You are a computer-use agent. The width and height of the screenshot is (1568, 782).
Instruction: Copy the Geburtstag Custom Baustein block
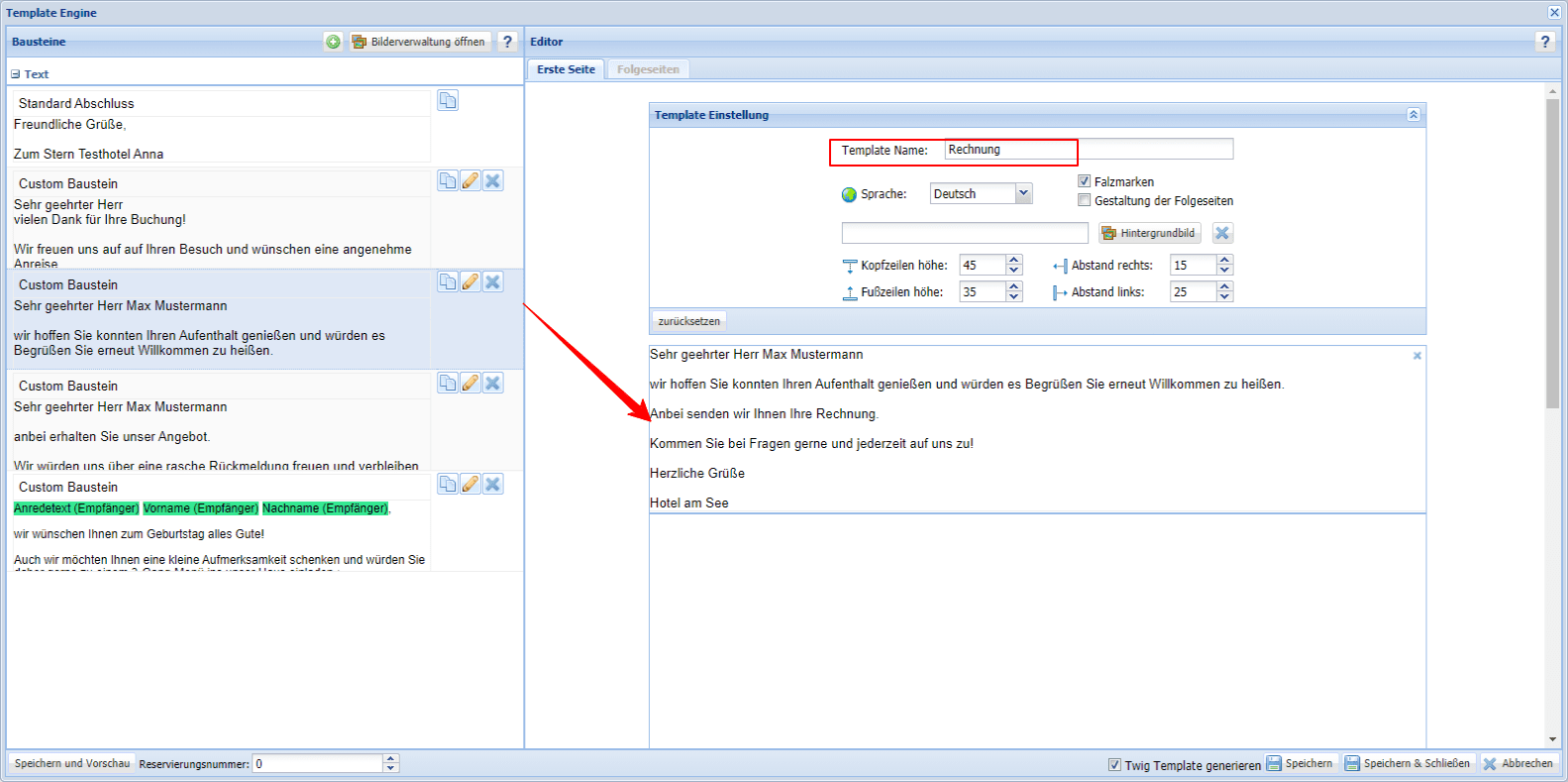(448, 484)
